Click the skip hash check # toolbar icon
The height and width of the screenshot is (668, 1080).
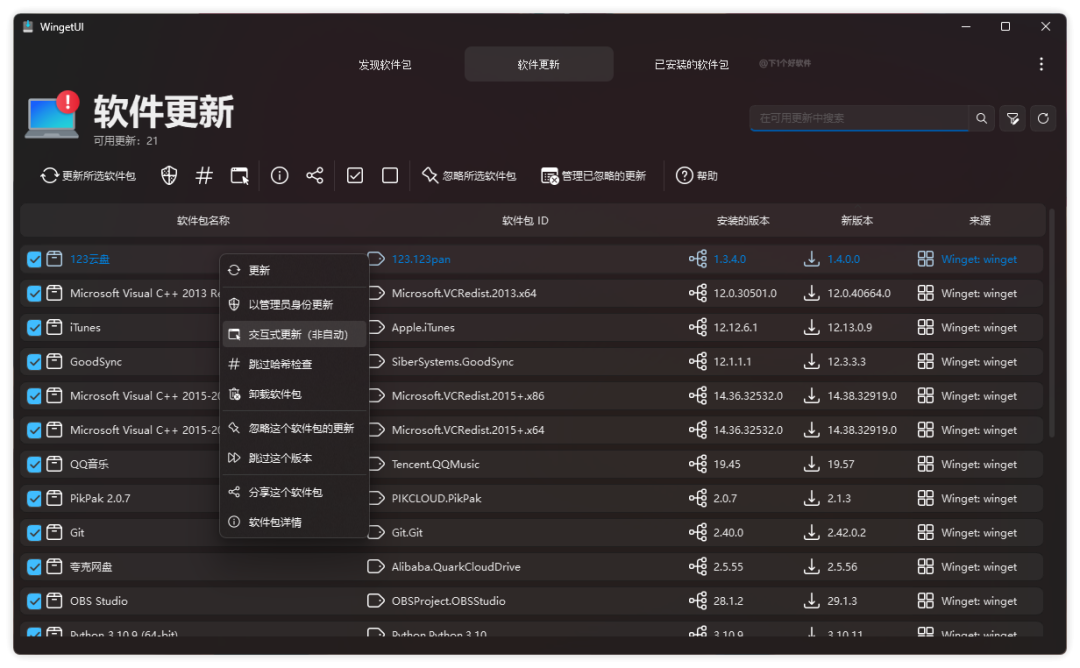[204, 176]
